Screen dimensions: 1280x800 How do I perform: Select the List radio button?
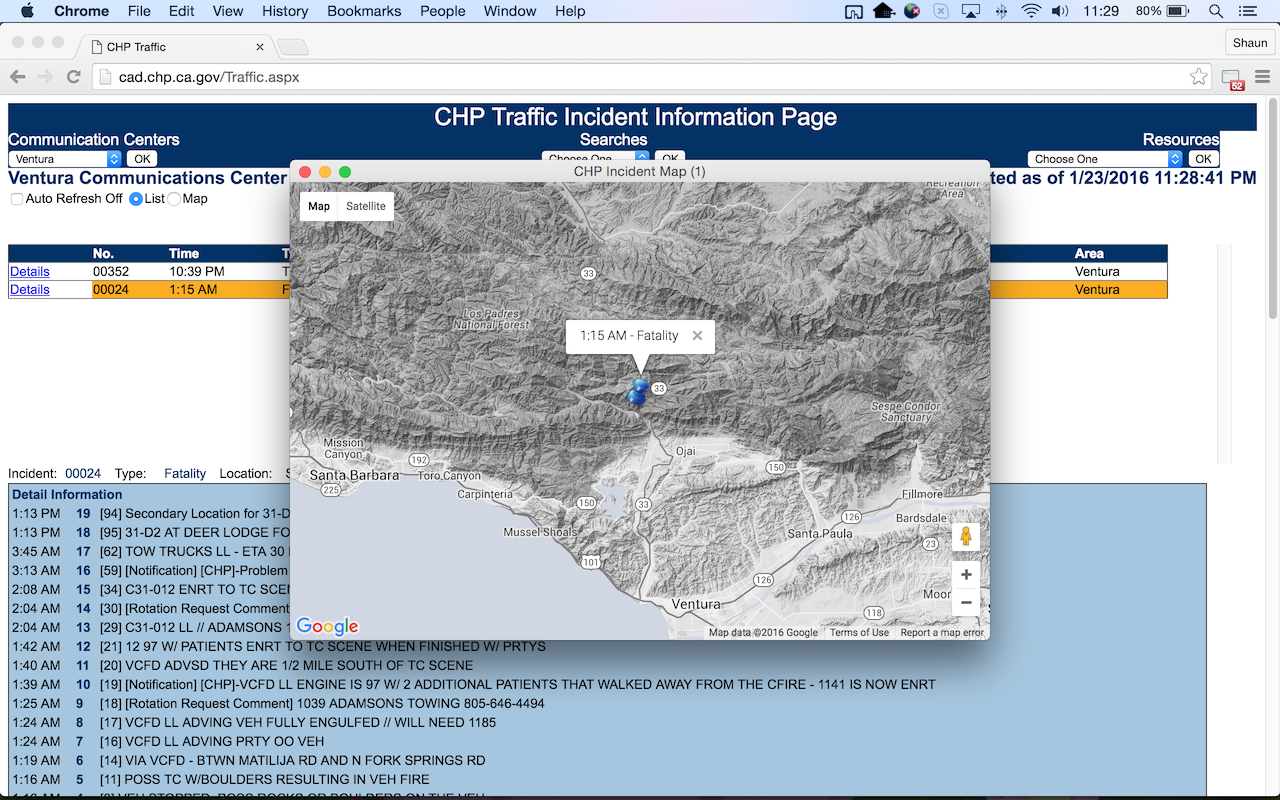(x=136, y=199)
